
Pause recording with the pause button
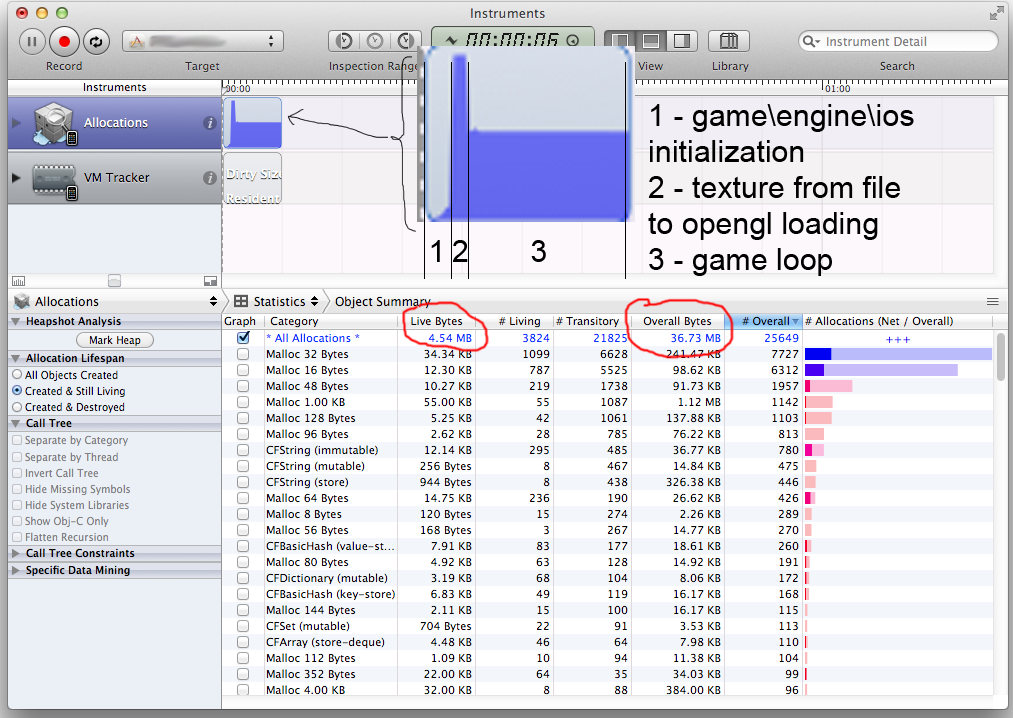pos(32,41)
